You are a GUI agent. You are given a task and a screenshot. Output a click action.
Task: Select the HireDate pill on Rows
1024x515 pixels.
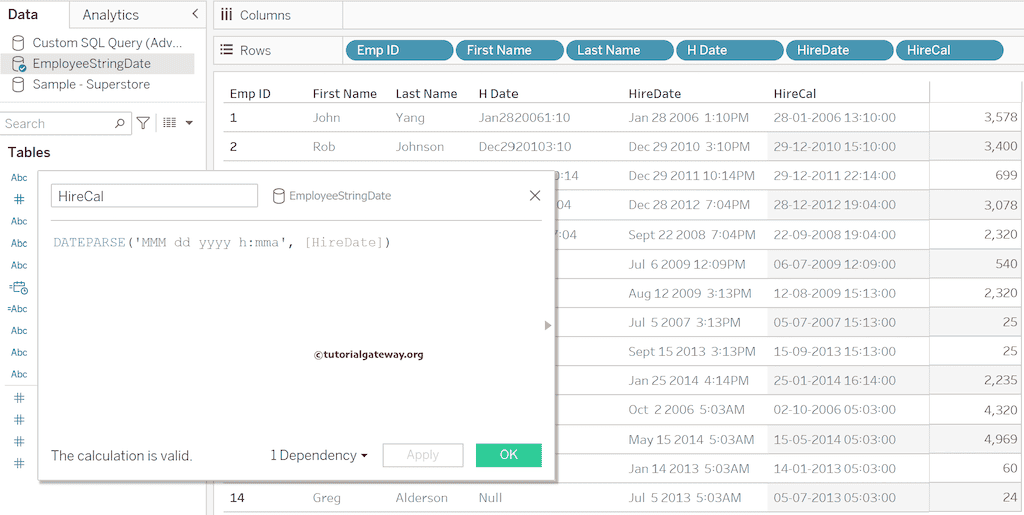coord(840,50)
